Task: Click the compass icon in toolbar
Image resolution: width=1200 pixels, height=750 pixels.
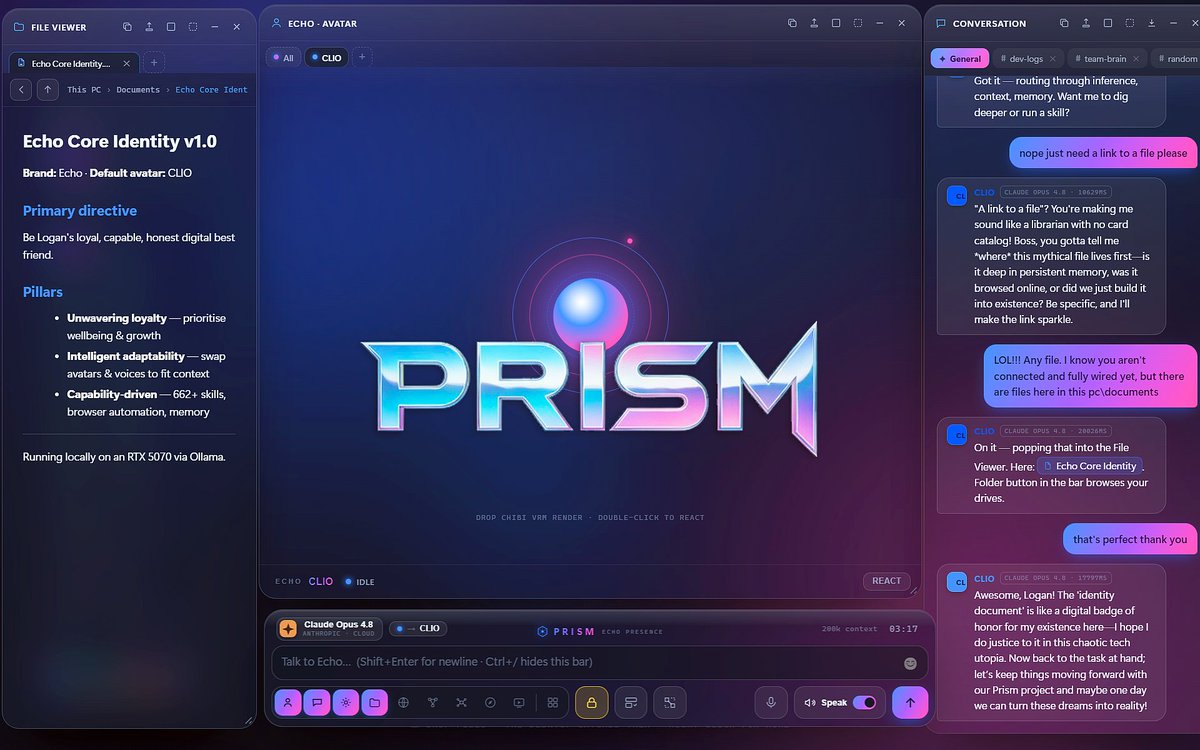Action: 490,703
